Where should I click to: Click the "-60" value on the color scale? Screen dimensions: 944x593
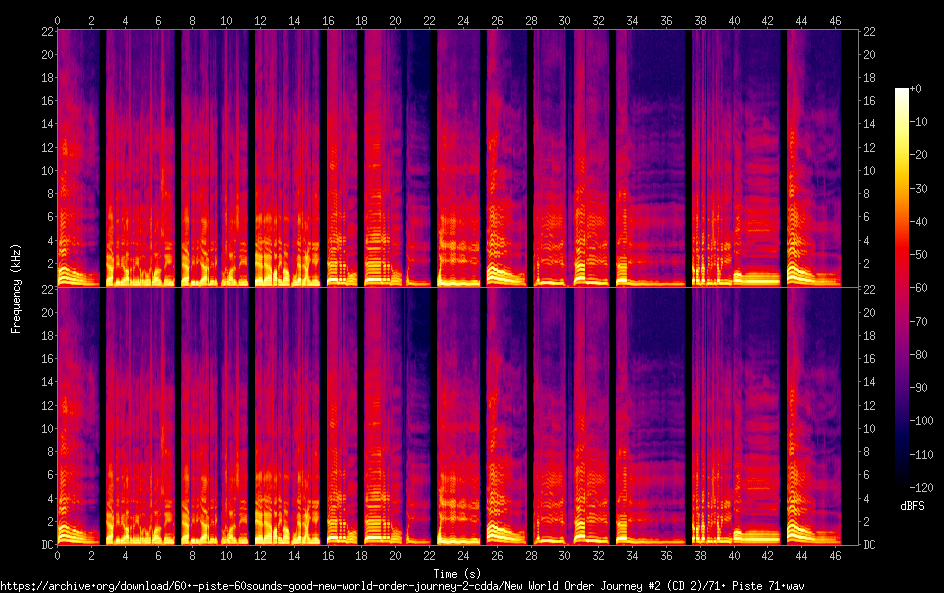[x=919, y=288]
